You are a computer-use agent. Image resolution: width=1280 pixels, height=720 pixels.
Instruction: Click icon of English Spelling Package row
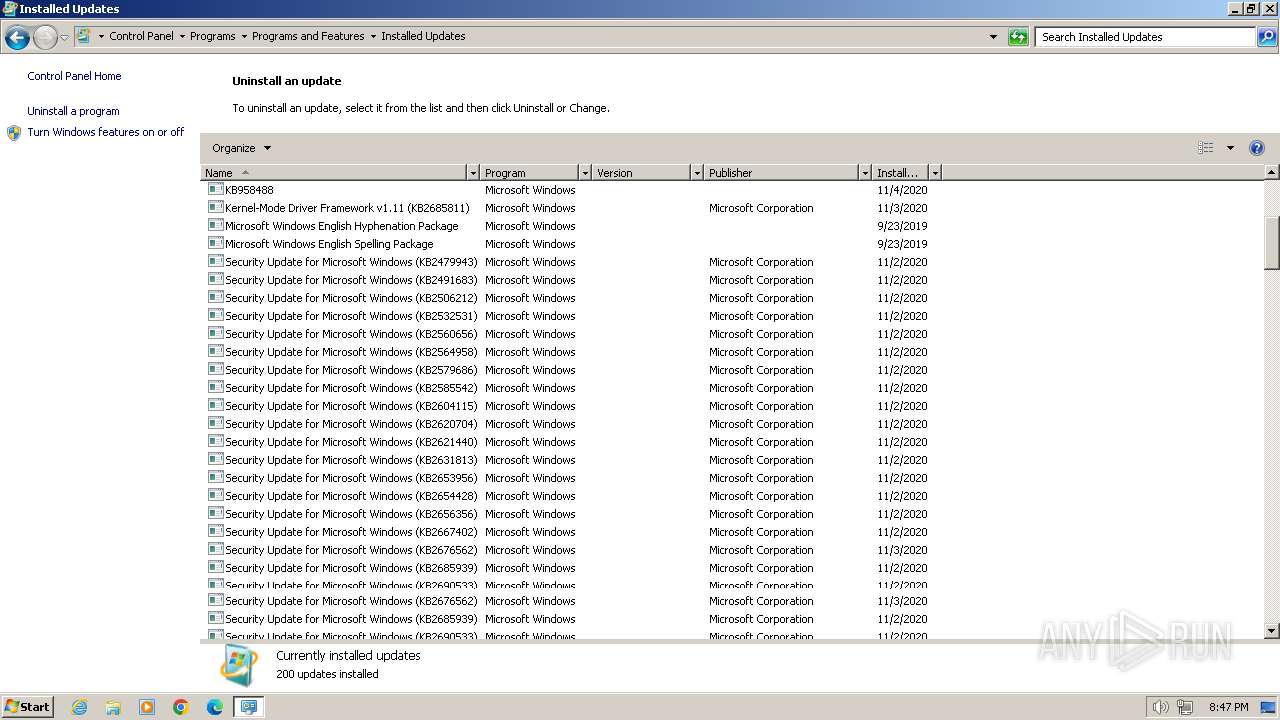[x=215, y=243]
